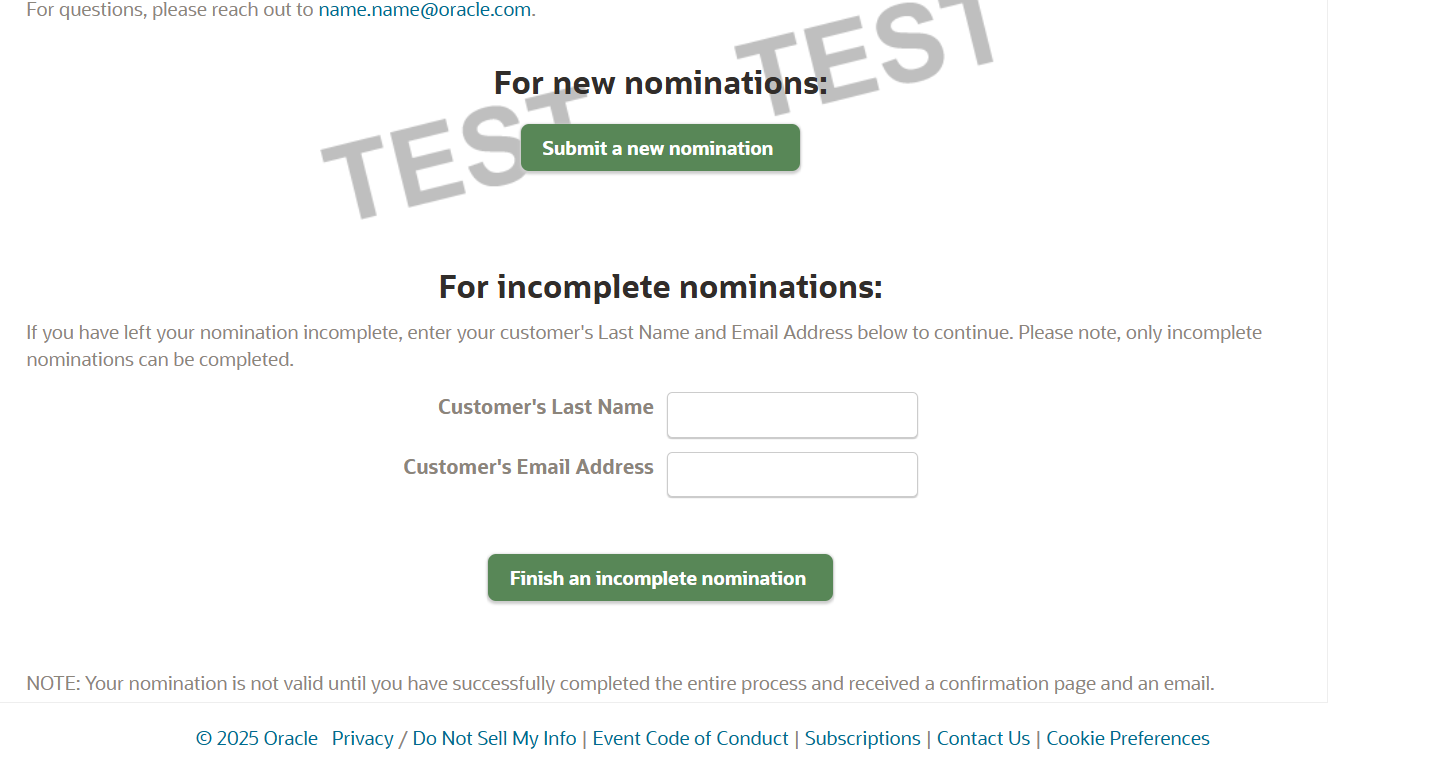Open the Event Code of Conduct link
The height and width of the screenshot is (773, 1442).
[690, 739]
